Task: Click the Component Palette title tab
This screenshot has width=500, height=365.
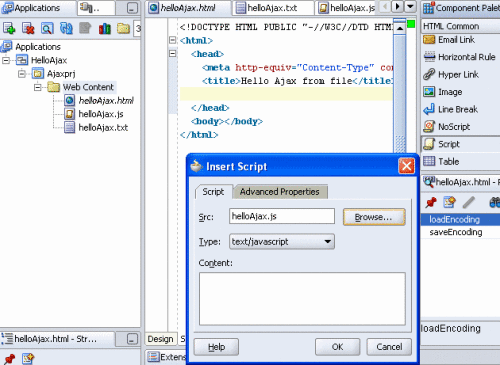Action: [x=461, y=8]
